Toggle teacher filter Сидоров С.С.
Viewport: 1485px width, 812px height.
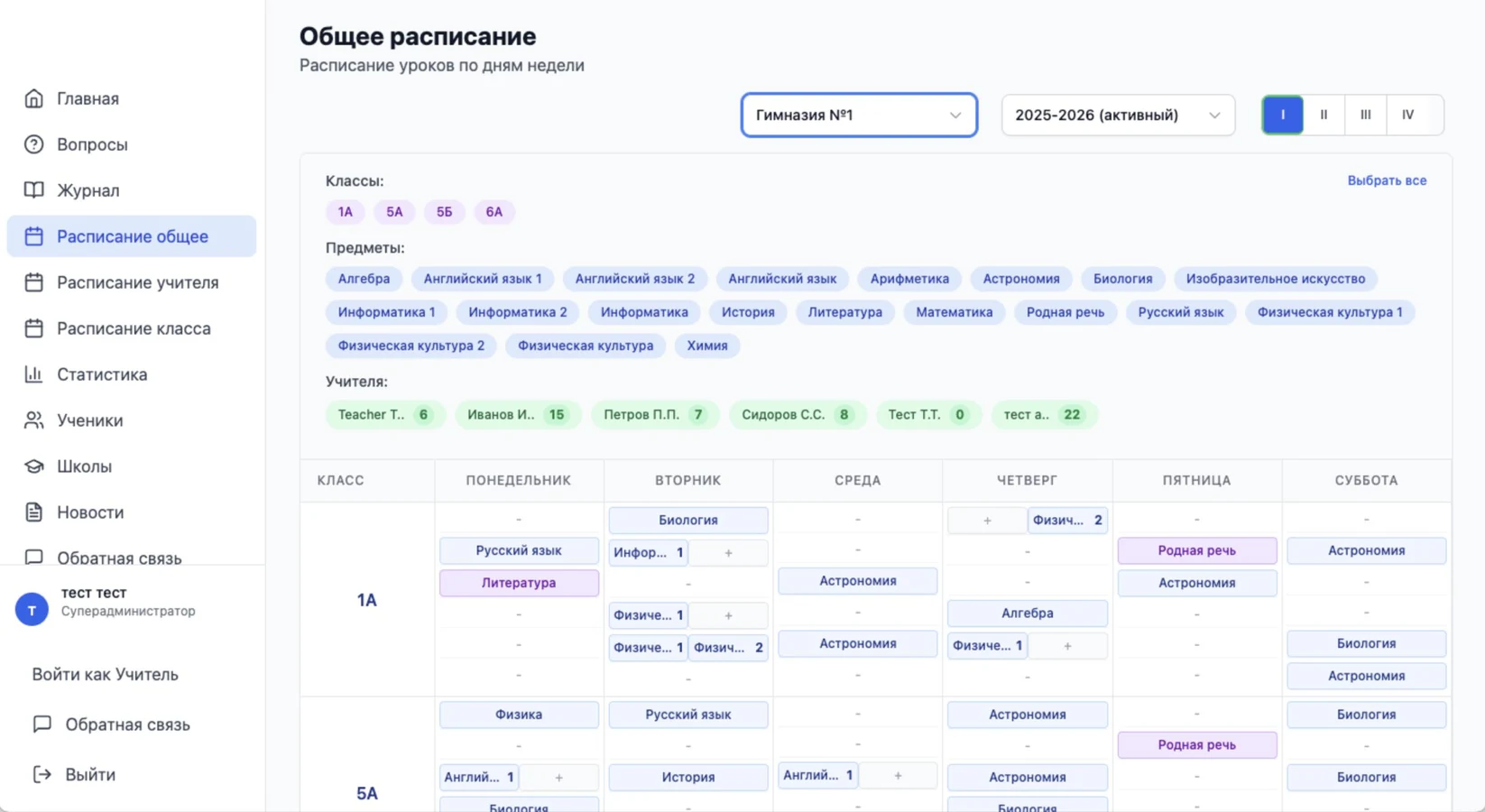point(797,415)
